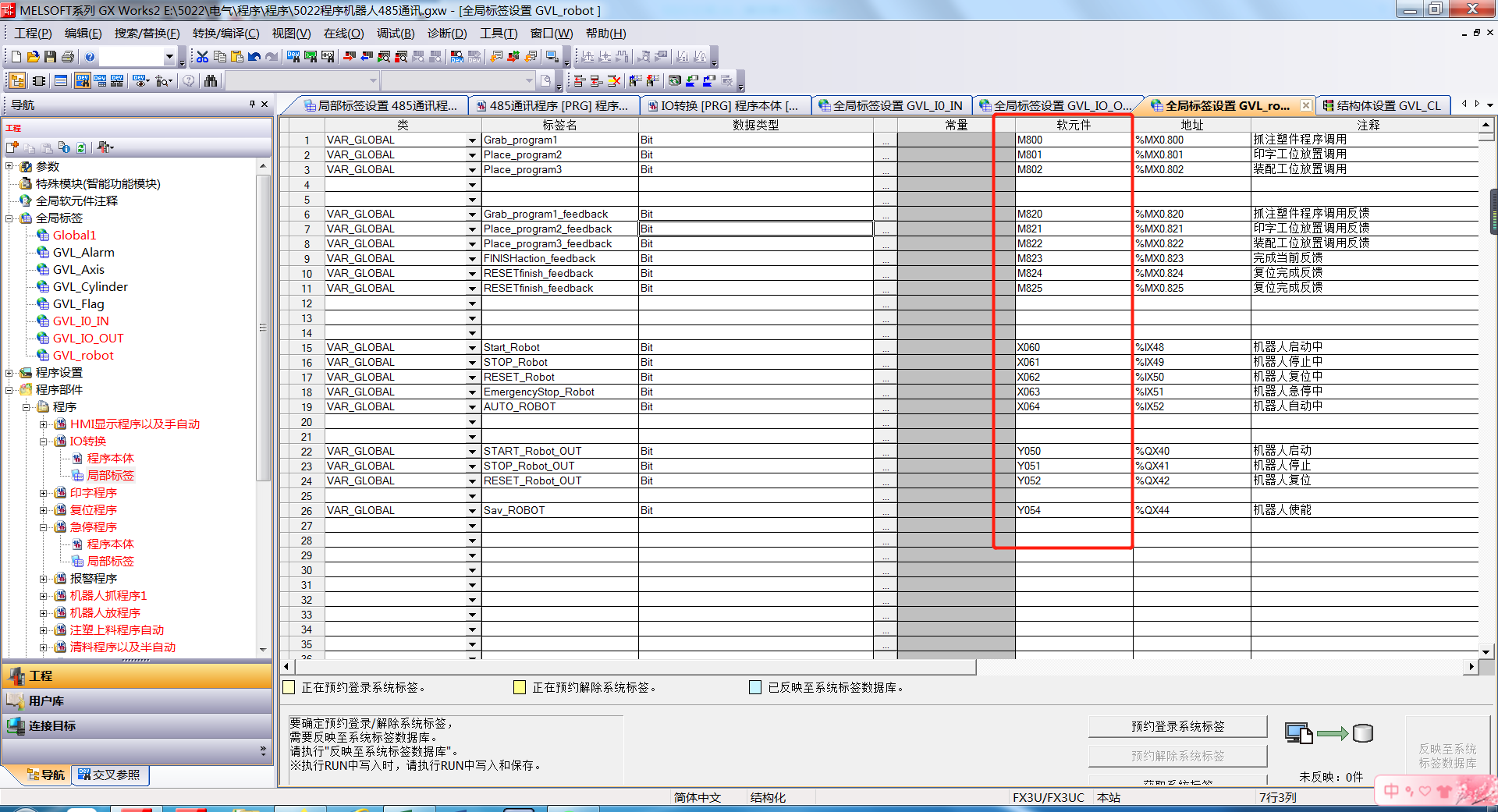
Task: Click the Cut scissors icon
Action: point(202,57)
